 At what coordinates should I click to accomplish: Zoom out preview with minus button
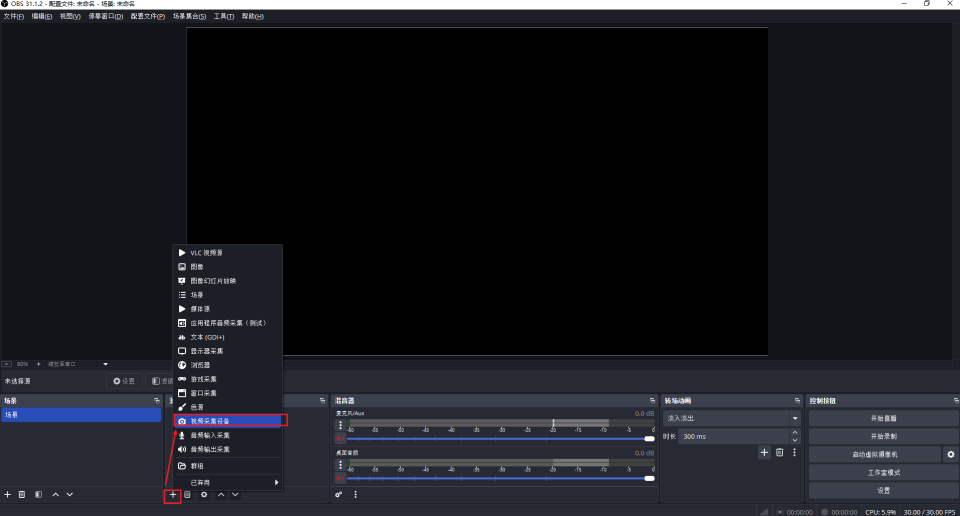(x=7, y=364)
